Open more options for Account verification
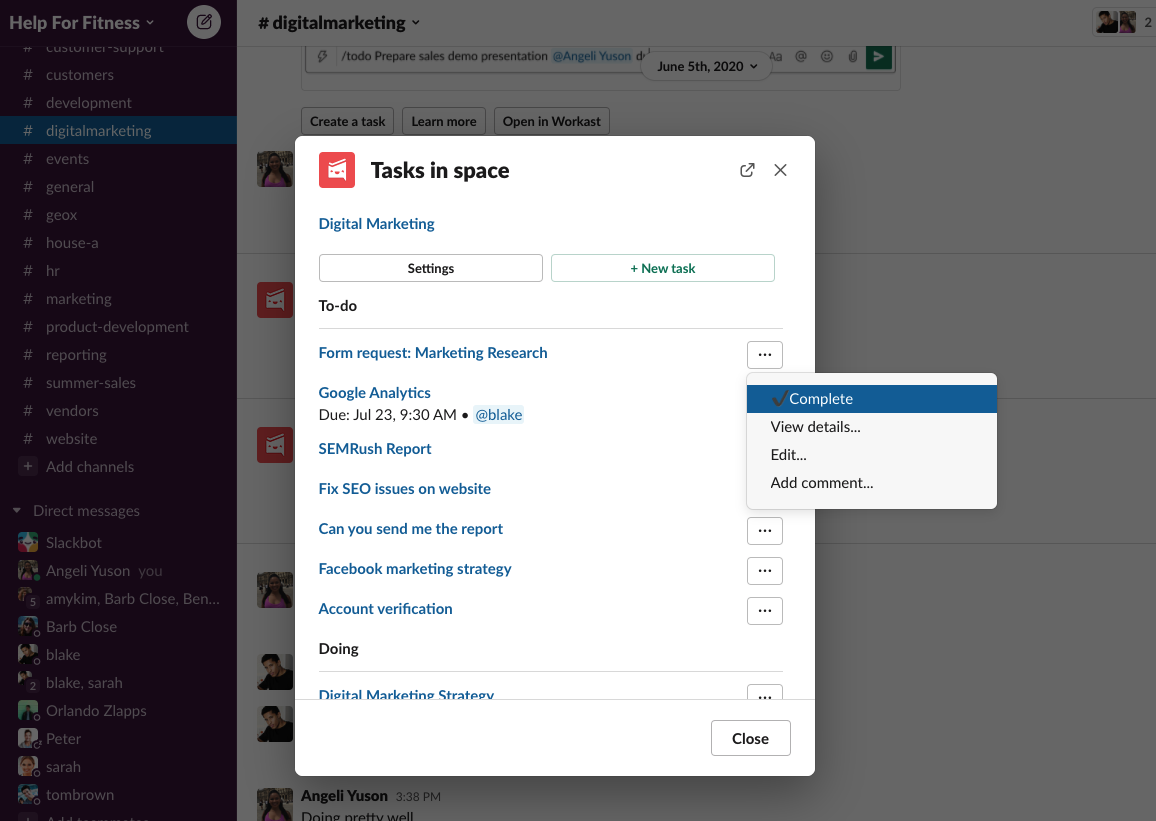This screenshot has width=1156, height=821. [765, 610]
